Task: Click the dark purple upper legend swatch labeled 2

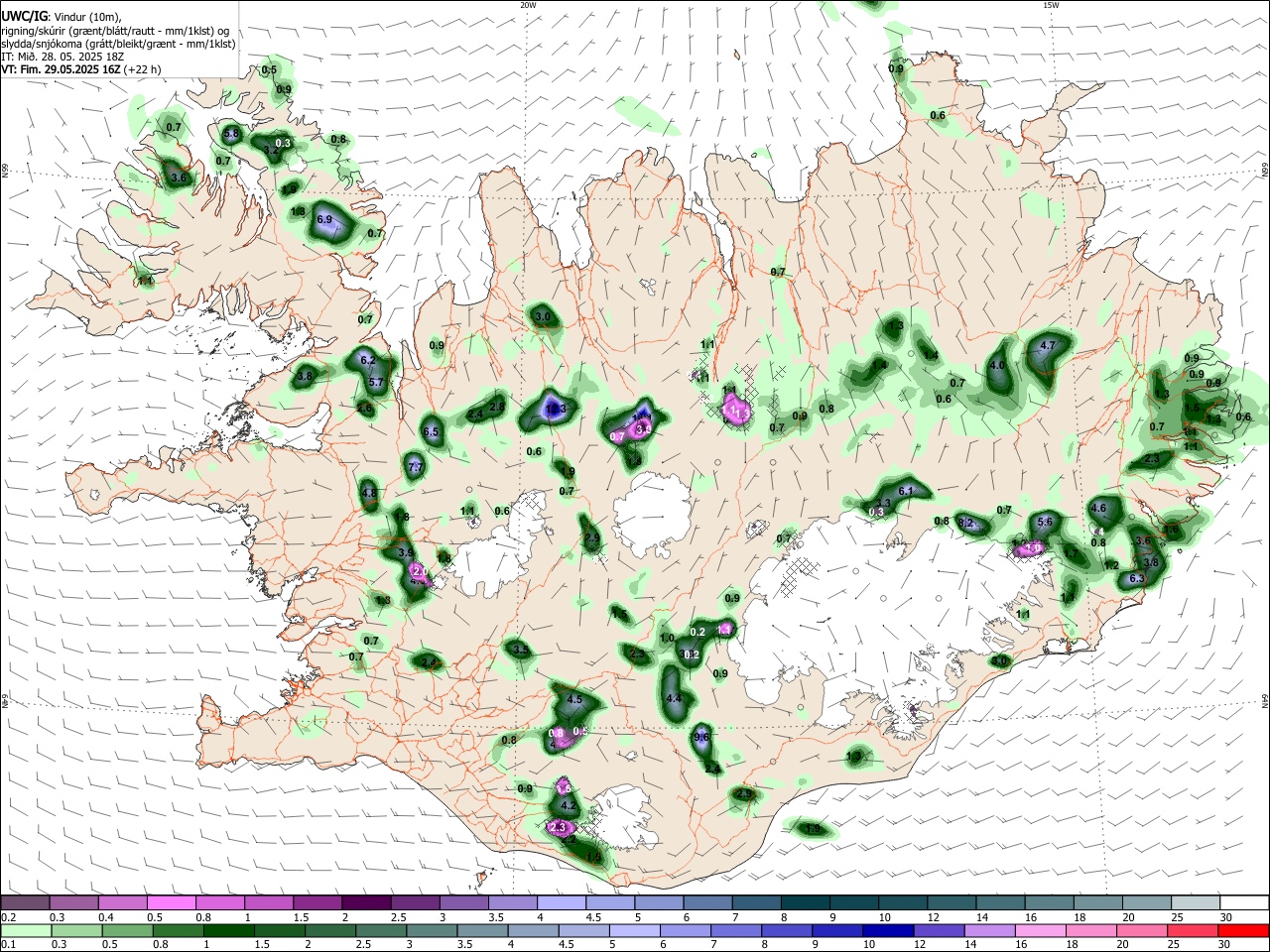Action: point(365,902)
